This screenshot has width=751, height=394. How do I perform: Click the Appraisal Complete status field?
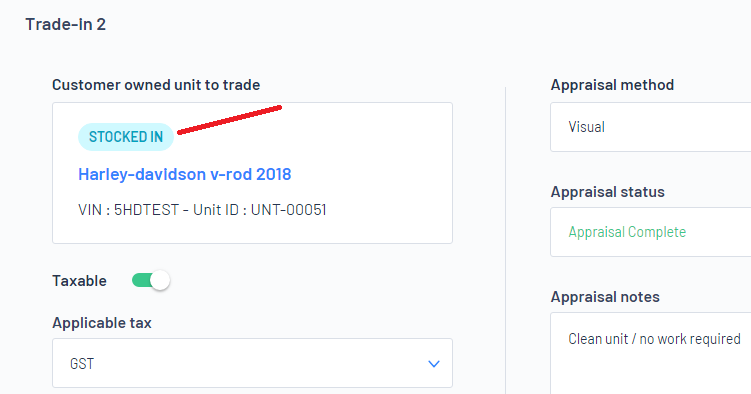(650, 232)
